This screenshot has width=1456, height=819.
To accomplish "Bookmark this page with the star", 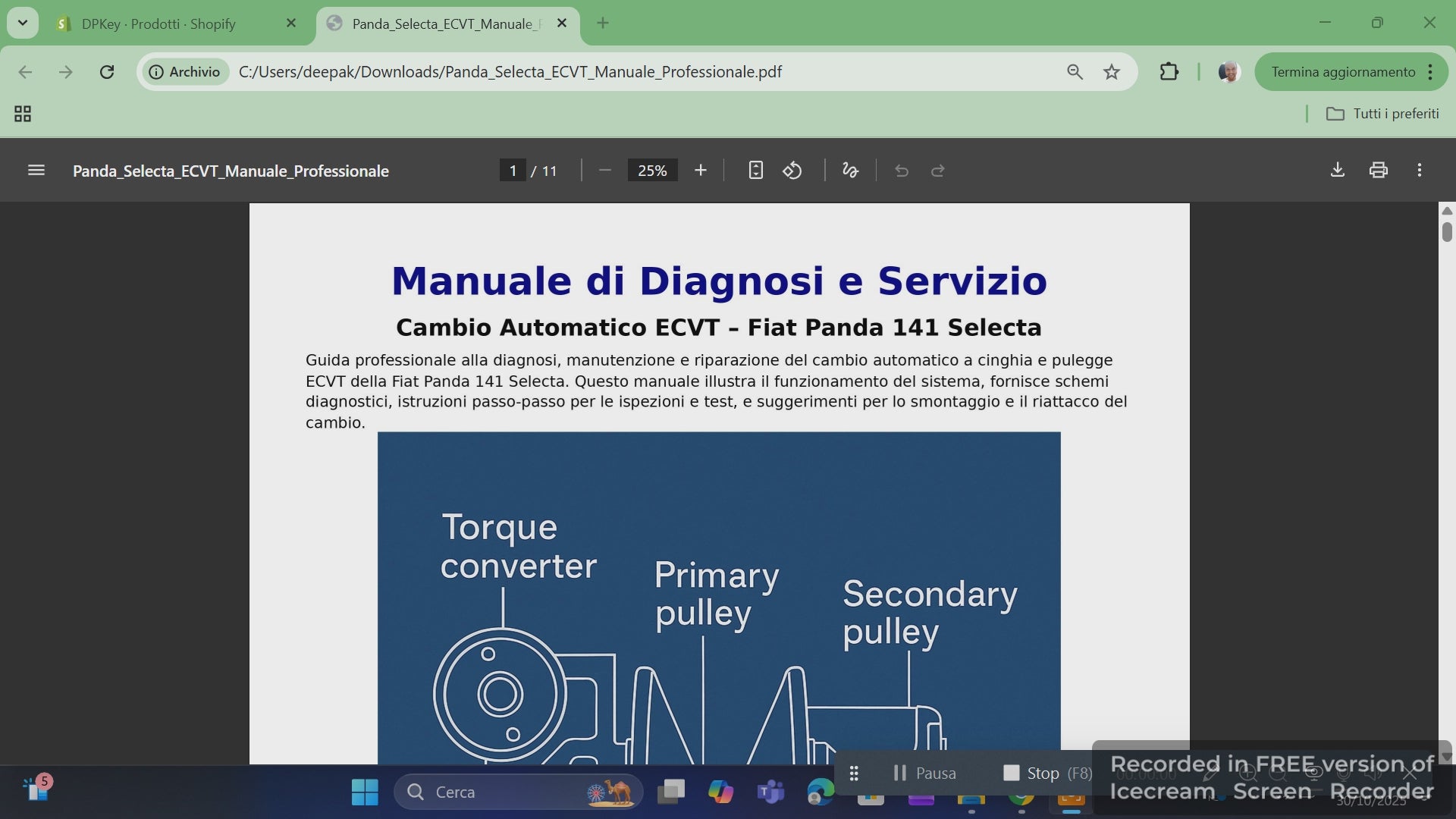I will (1111, 72).
